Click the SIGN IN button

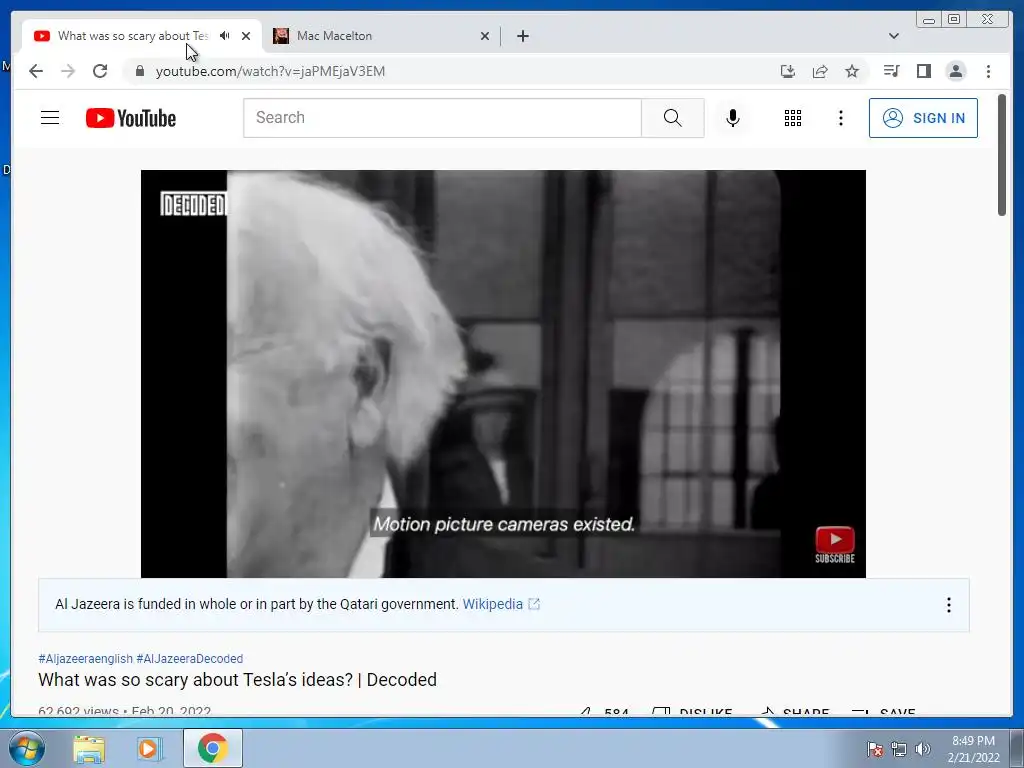[x=923, y=118]
